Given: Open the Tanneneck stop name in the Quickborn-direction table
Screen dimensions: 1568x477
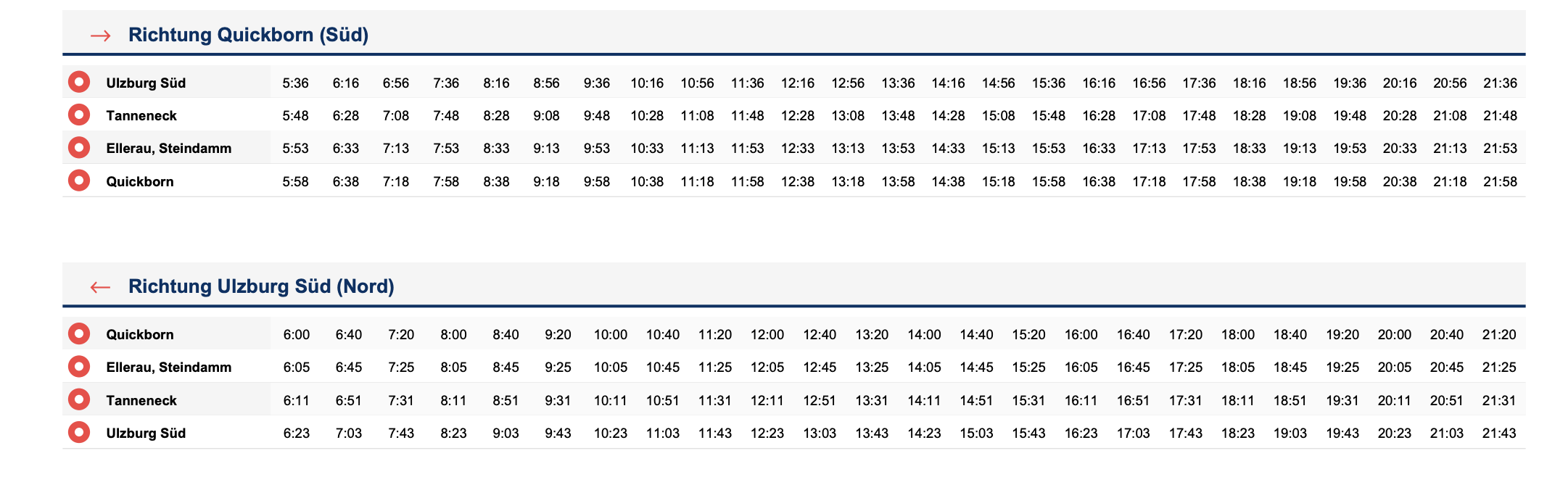Looking at the screenshot, I should tap(141, 116).
